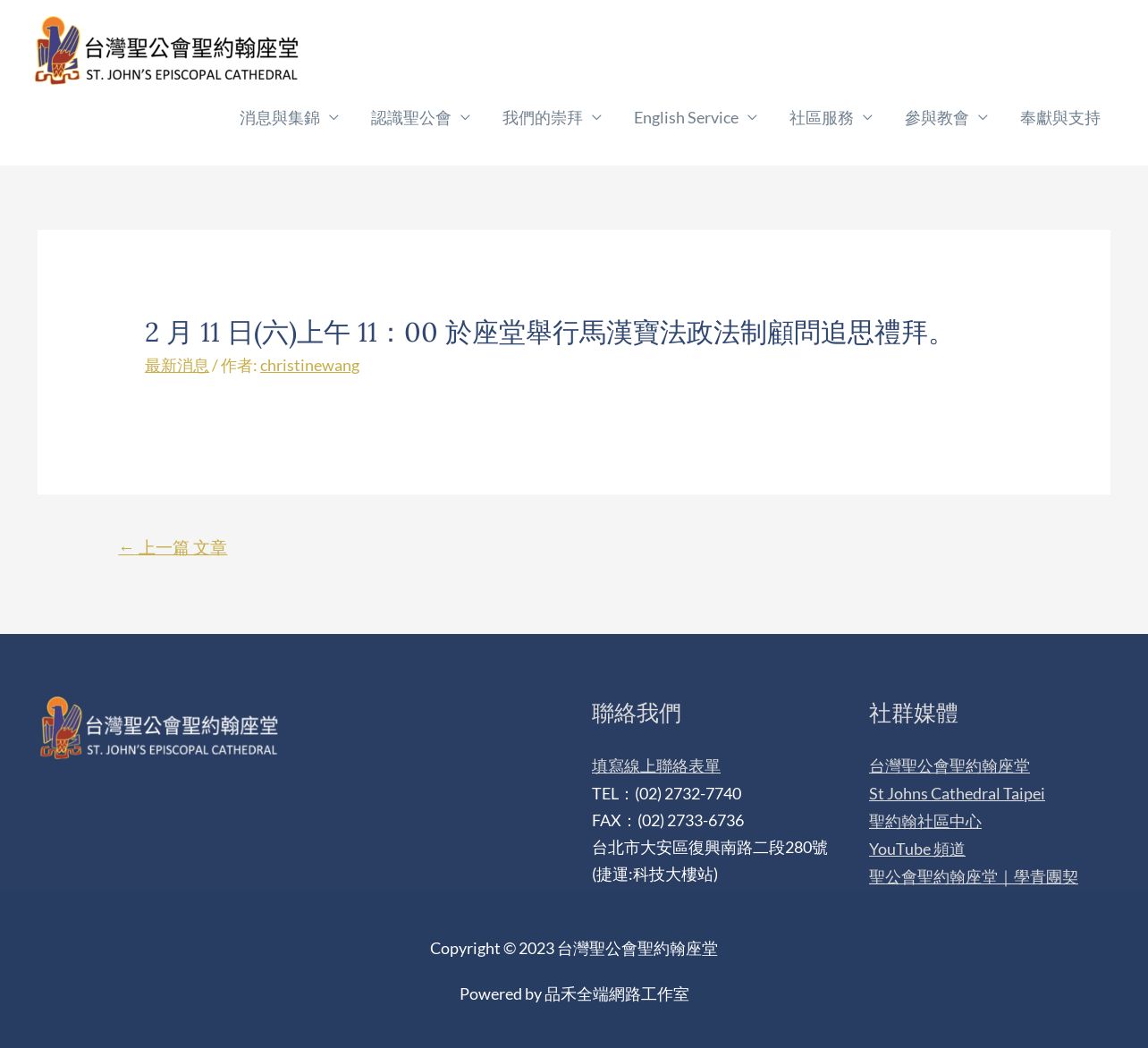Click the address 台北市大安區復興南路二段280號
Screen dimensions: 1148x1048
tap(710, 847)
